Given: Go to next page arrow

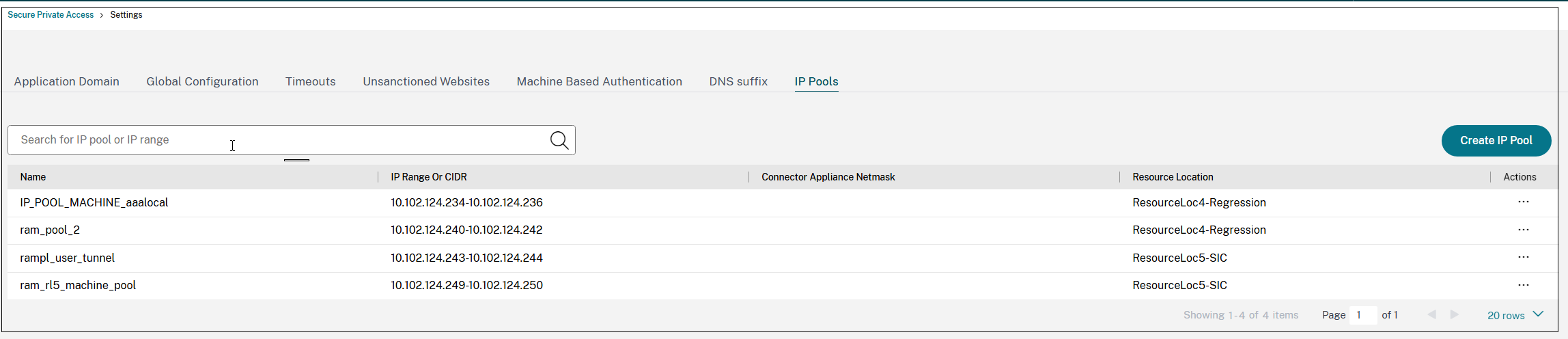Looking at the screenshot, I should (1455, 315).
